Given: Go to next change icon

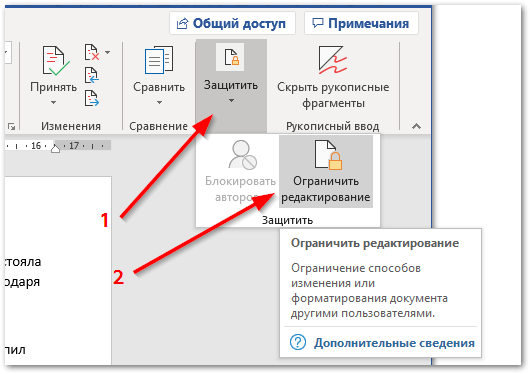Looking at the screenshot, I should click(x=92, y=98).
